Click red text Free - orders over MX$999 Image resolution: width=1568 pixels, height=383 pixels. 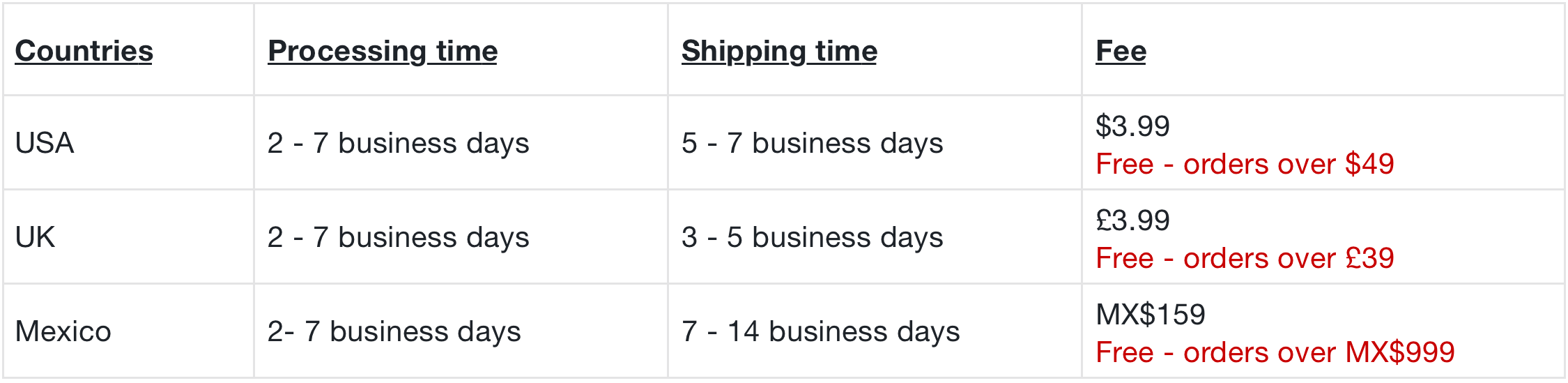pyautogui.click(x=1275, y=352)
